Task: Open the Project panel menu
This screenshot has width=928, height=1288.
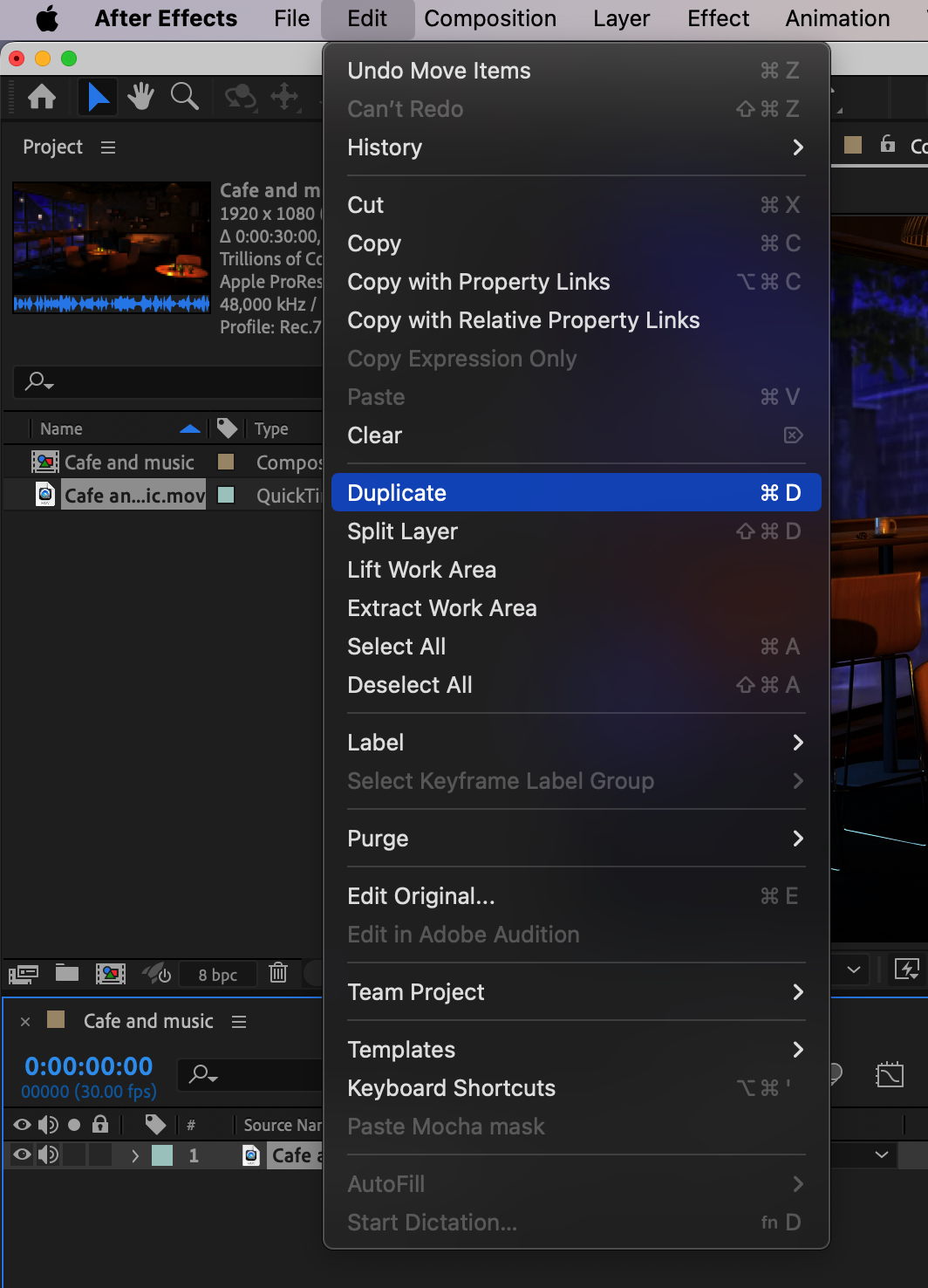Action: click(x=108, y=147)
